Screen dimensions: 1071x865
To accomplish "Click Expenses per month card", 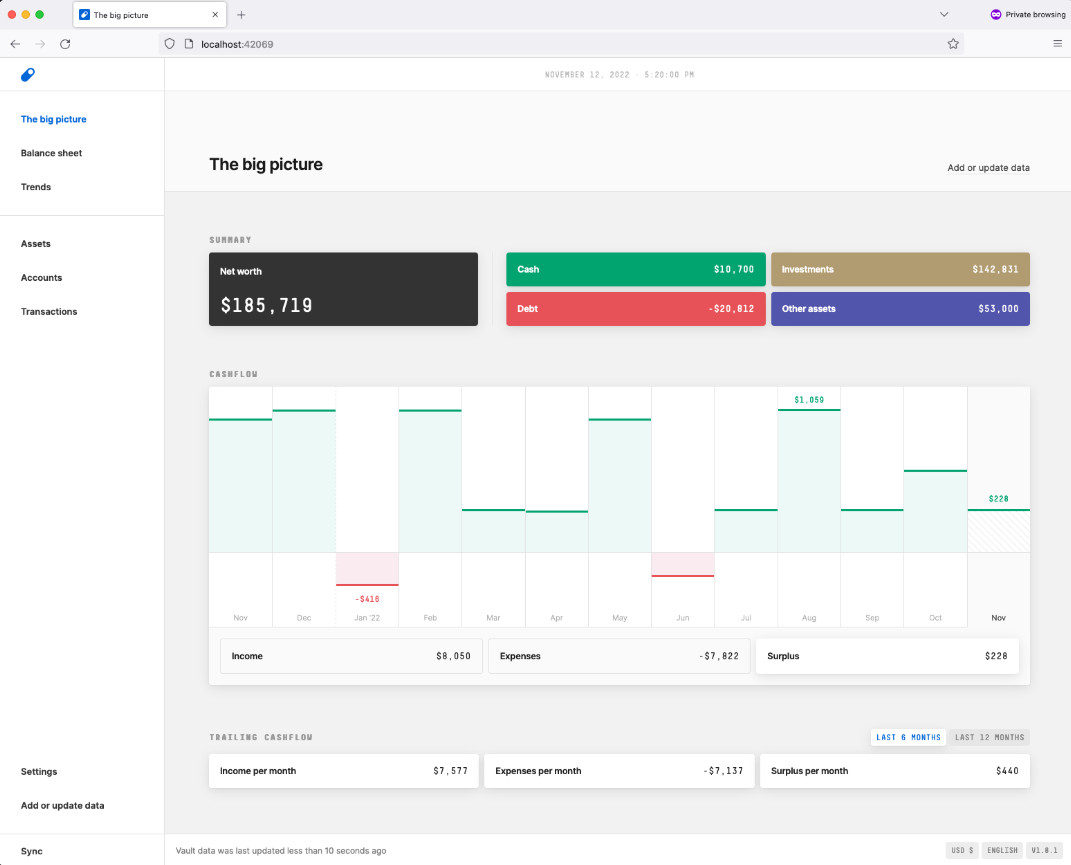I will tap(619, 771).
